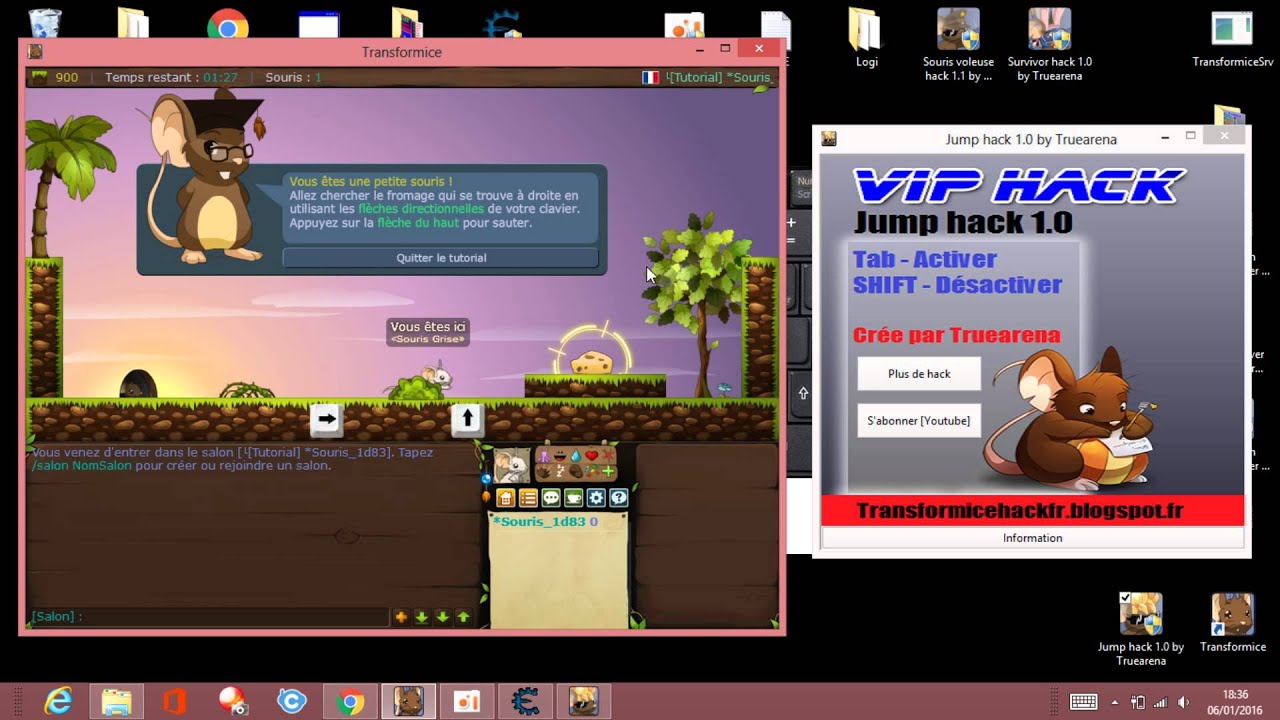This screenshot has height=720, width=1280.
Task: Open the orange list menu icon
Action: pos(528,498)
